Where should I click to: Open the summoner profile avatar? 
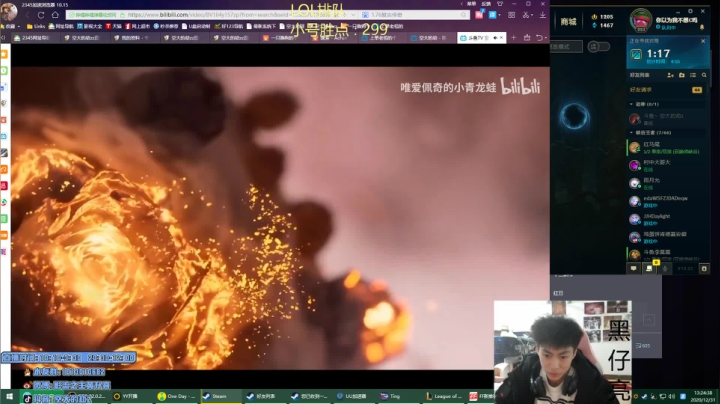pos(640,21)
